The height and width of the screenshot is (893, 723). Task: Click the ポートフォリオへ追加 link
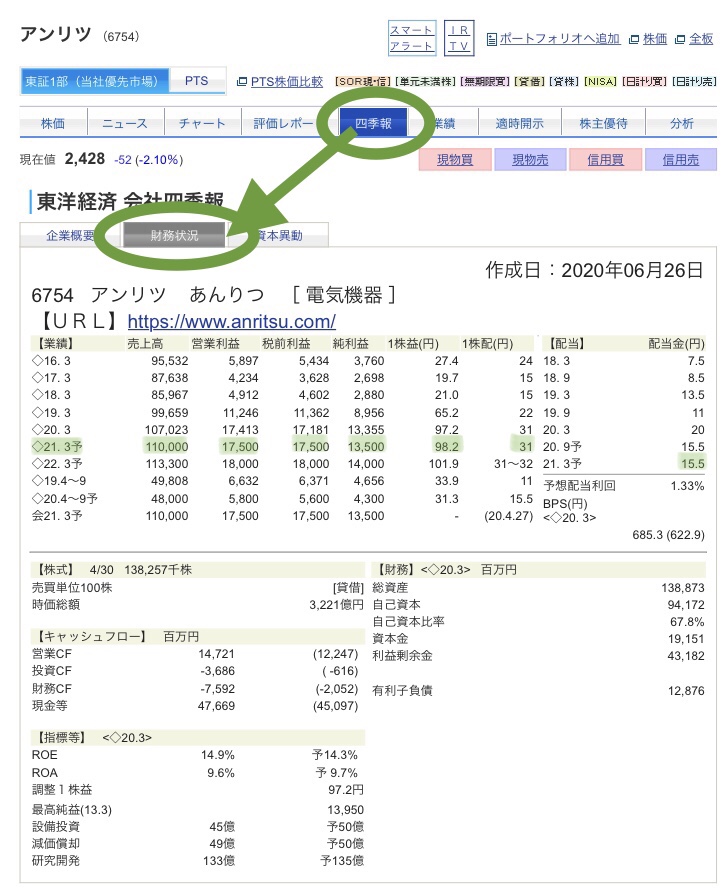[x=560, y=39]
